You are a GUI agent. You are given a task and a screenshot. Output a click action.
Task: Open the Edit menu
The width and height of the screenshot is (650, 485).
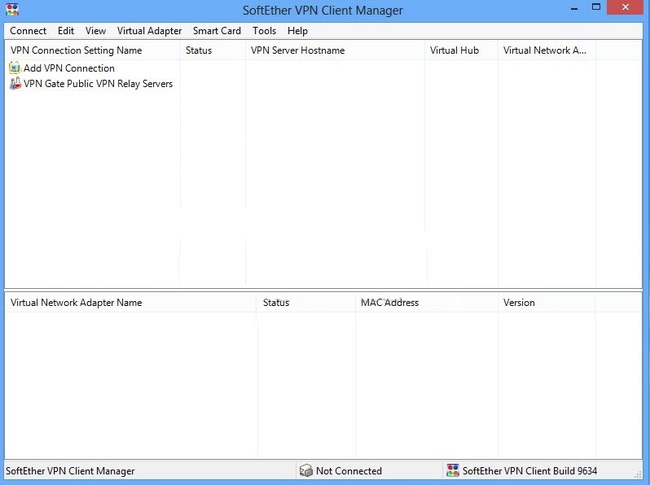[65, 31]
